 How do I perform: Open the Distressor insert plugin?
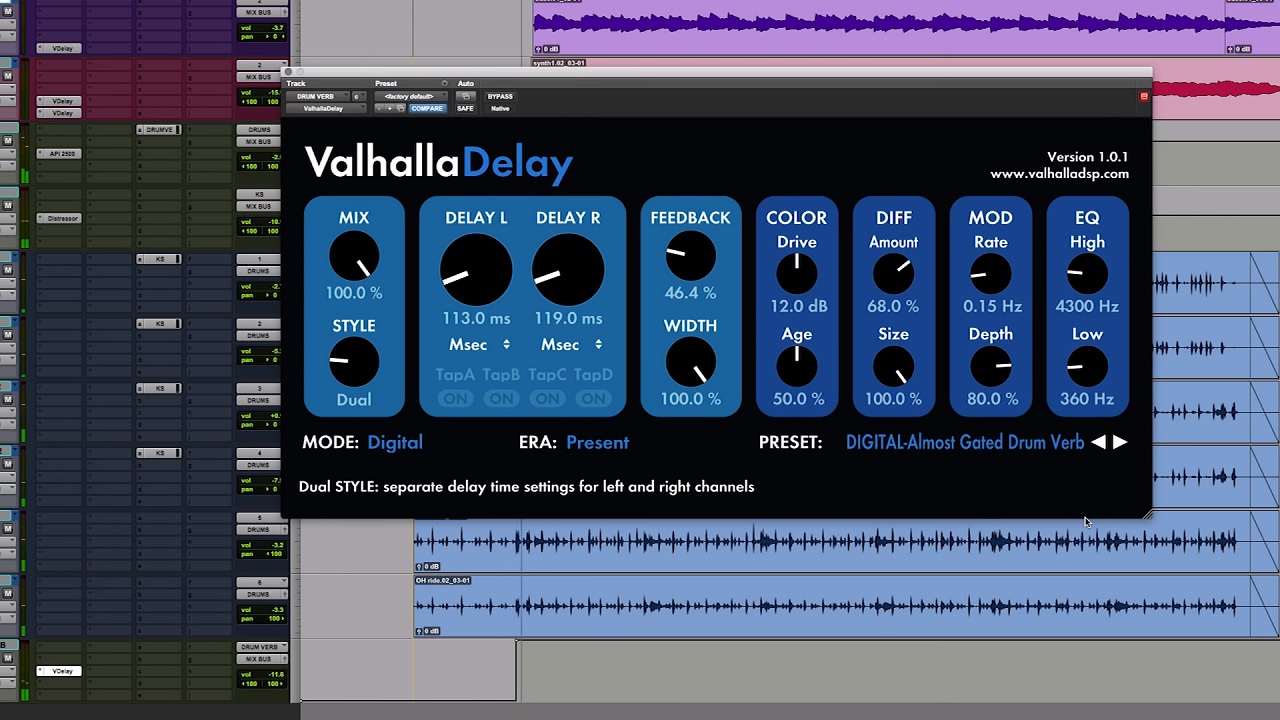[62, 218]
